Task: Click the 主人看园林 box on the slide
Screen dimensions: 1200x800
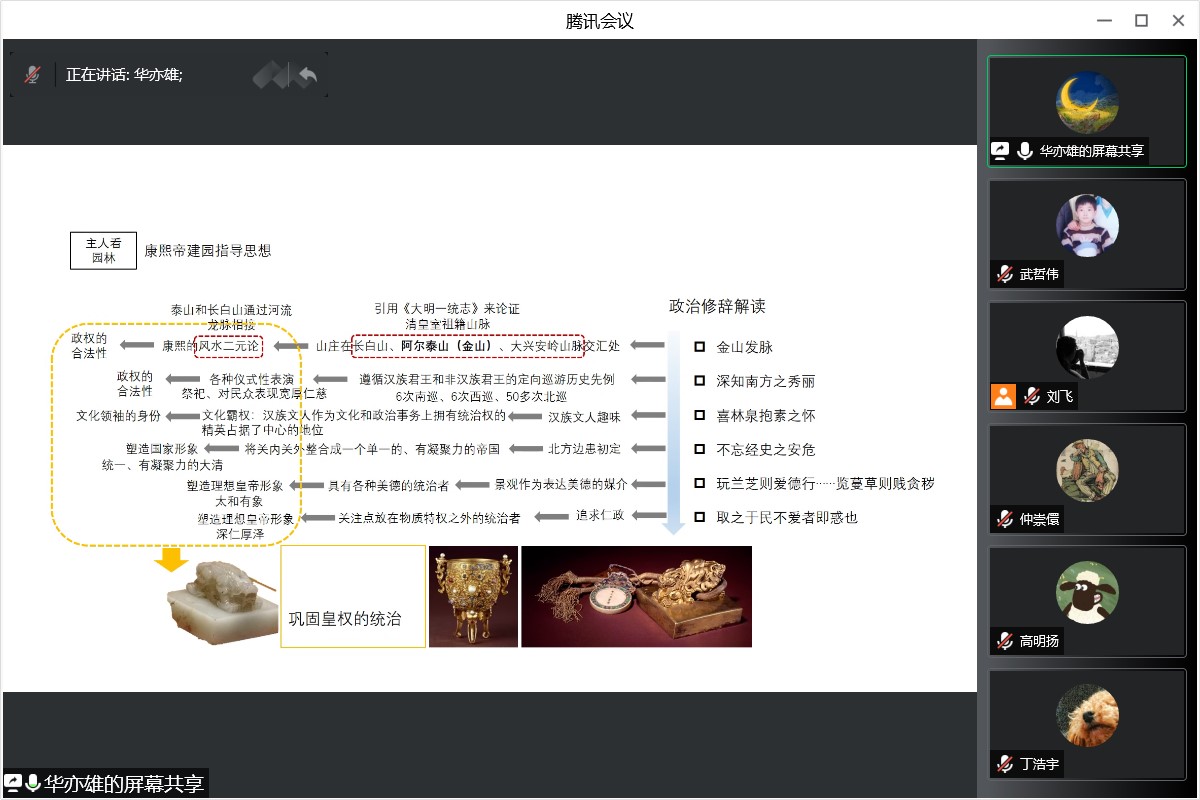Action: click(103, 250)
